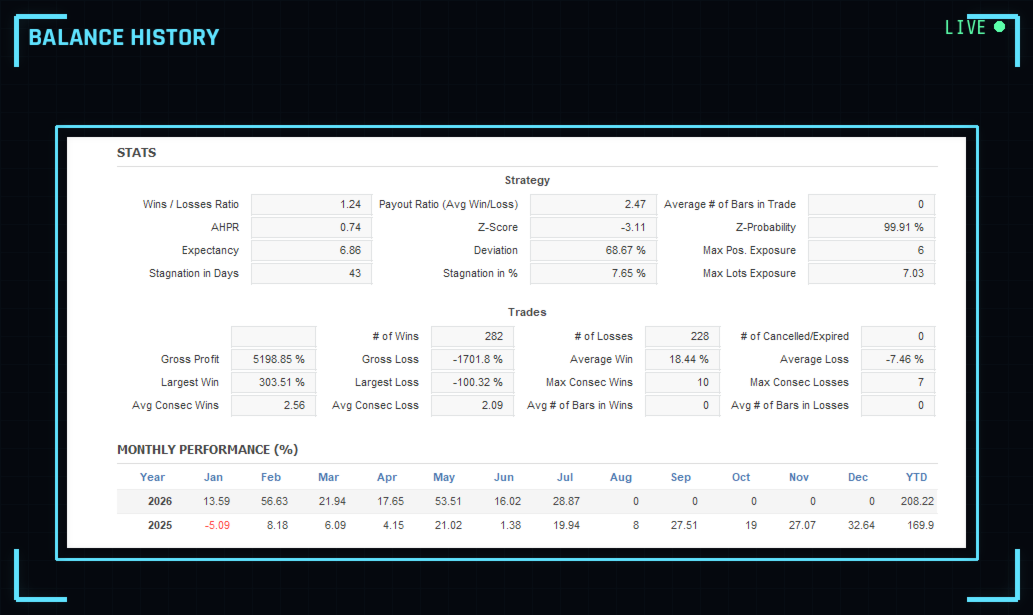1033x615 pixels.
Task: Click the # of Cancelled/Expired label
Action: [x=795, y=336]
